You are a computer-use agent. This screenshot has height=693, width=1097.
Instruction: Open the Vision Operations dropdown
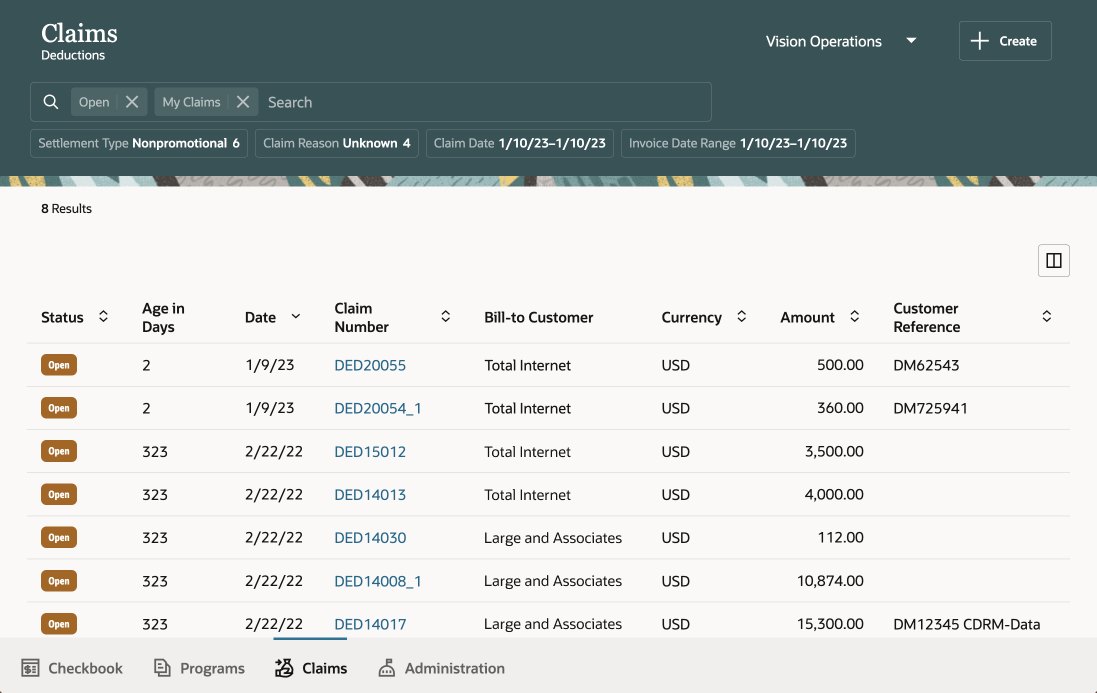point(911,41)
